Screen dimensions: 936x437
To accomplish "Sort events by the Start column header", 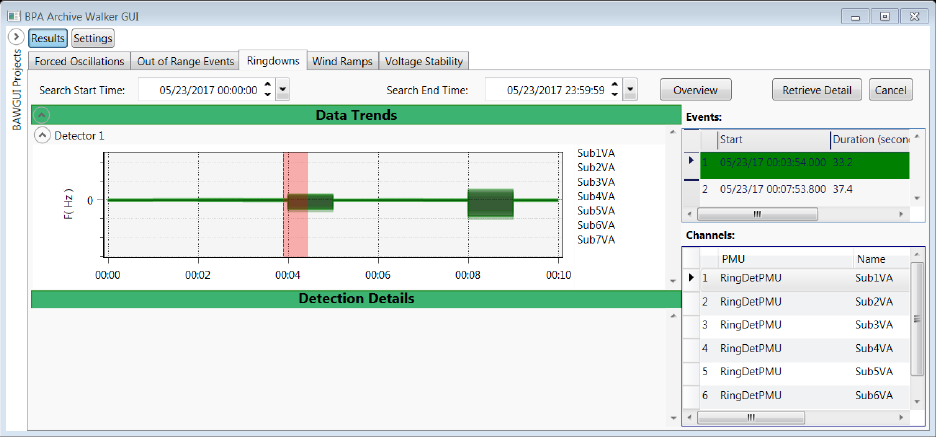I will pyautogui.click(x=774, y=139).
